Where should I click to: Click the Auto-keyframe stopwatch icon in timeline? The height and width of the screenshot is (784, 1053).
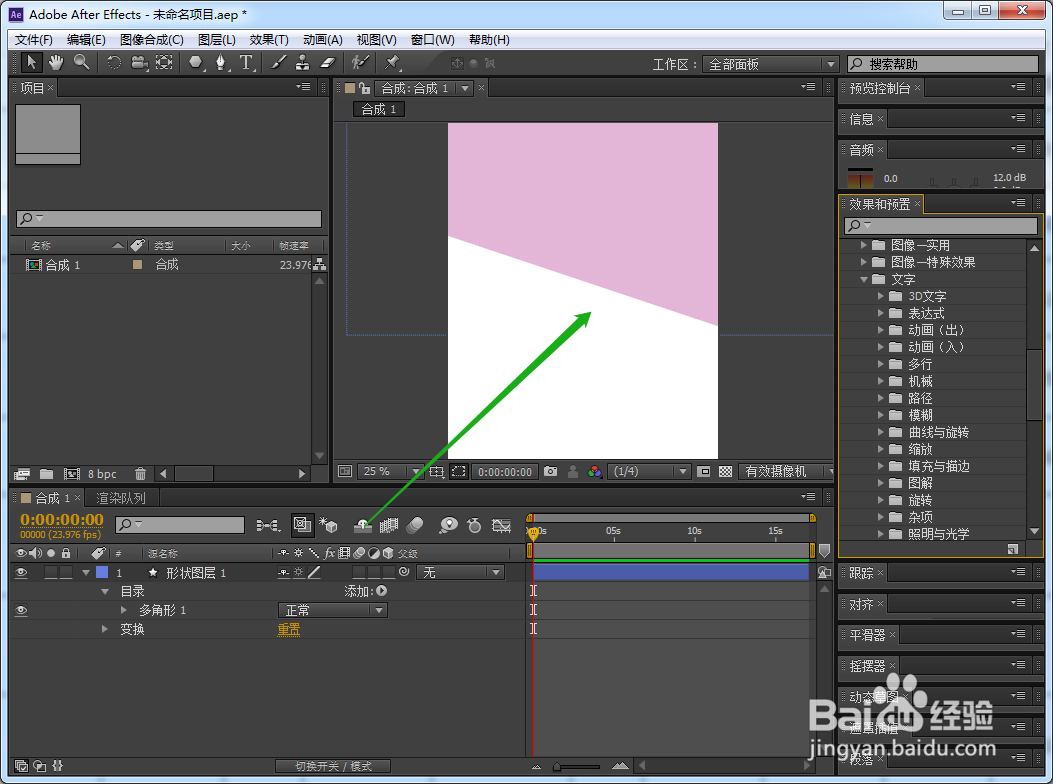click(474, 525)
